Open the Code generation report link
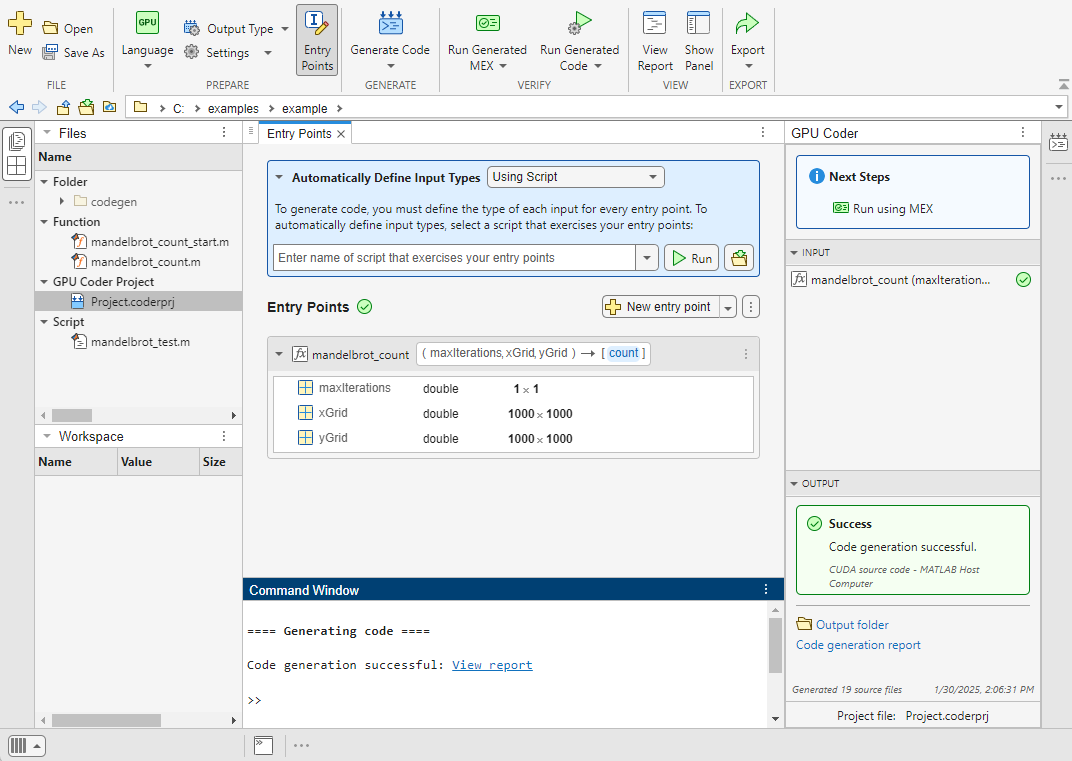Image resolution: width=1072 pixels, height=761 pixels. [858, 645]
